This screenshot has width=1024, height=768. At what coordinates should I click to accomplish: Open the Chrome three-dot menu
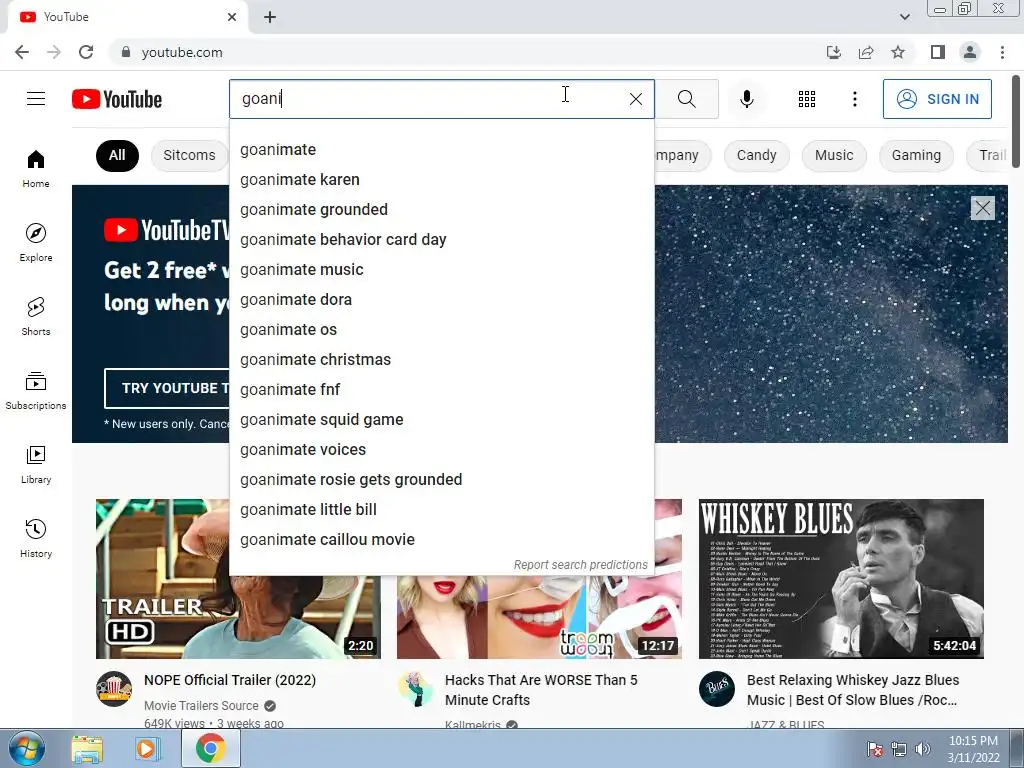coord(1002,52)
